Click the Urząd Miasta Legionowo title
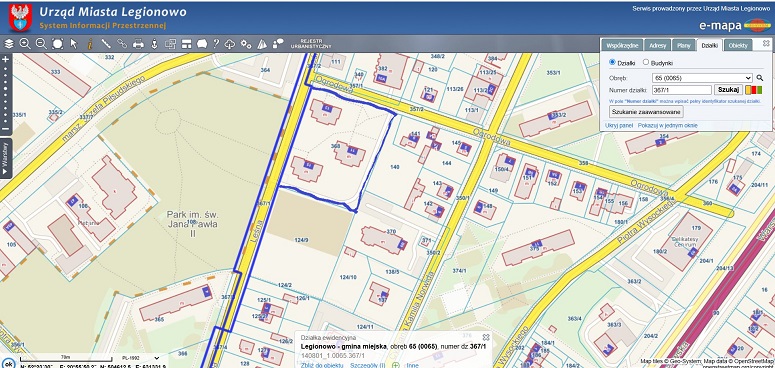 [113, 11]
